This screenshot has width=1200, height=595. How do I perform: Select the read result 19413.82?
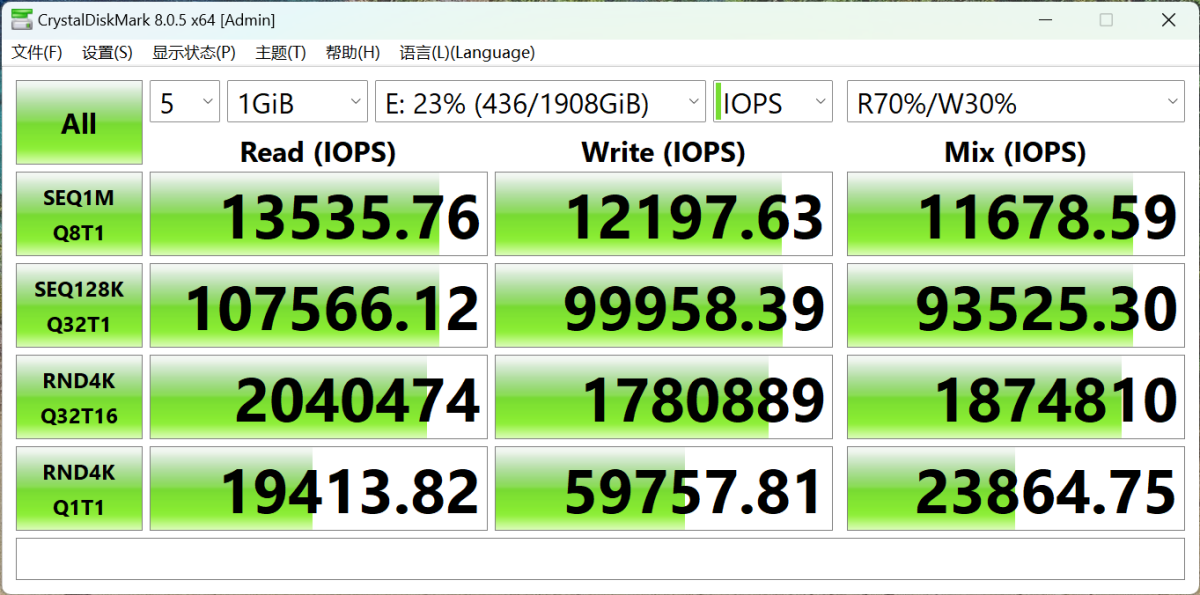318,488
